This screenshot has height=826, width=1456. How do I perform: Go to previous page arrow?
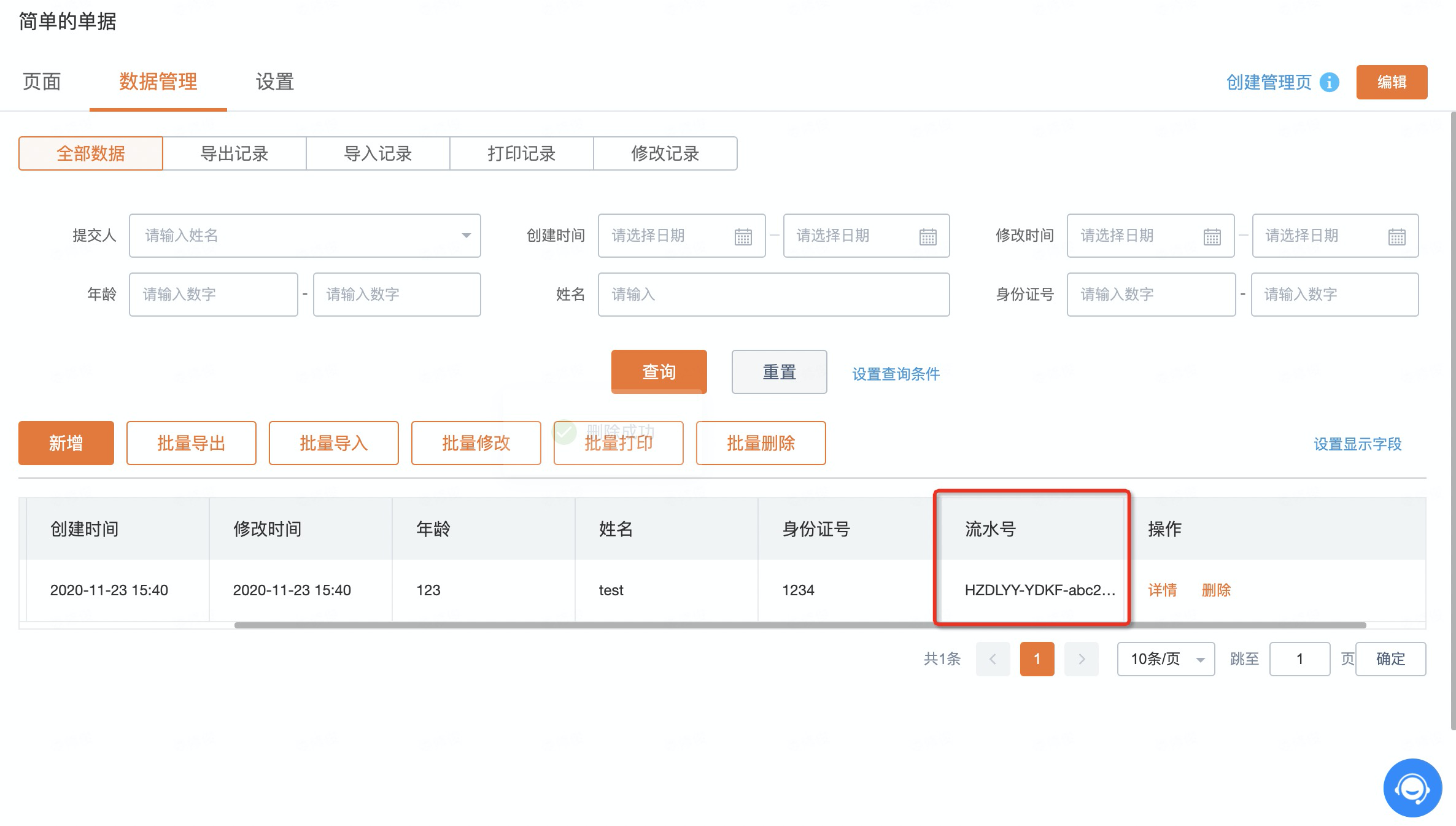pos(993,659)
